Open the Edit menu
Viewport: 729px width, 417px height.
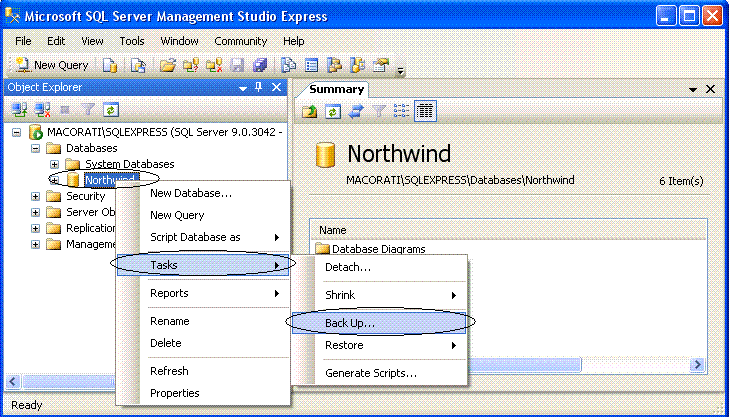point(56,41)
